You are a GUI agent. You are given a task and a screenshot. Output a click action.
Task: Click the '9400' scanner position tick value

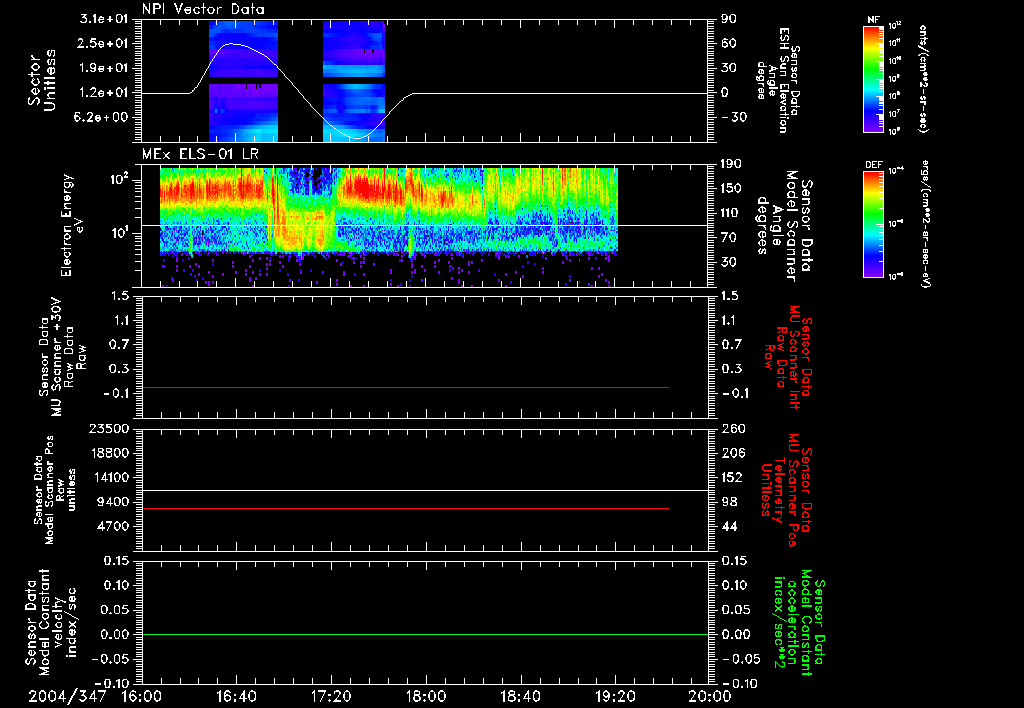[112, 502]
